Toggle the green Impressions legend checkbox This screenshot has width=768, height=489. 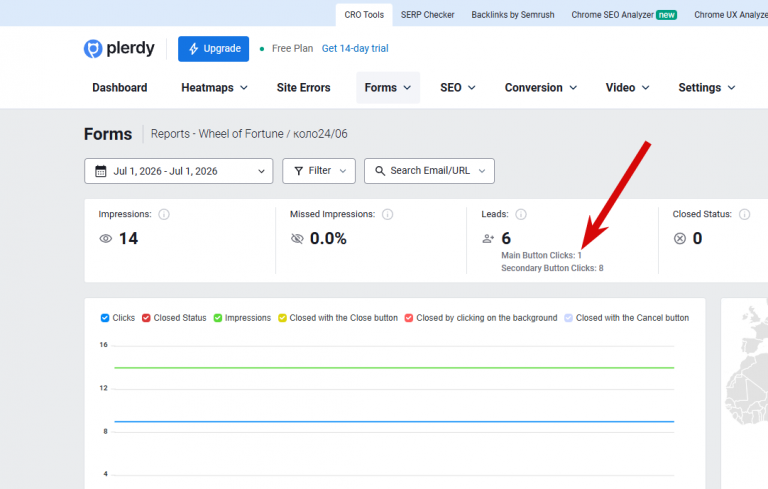(218, 318)
